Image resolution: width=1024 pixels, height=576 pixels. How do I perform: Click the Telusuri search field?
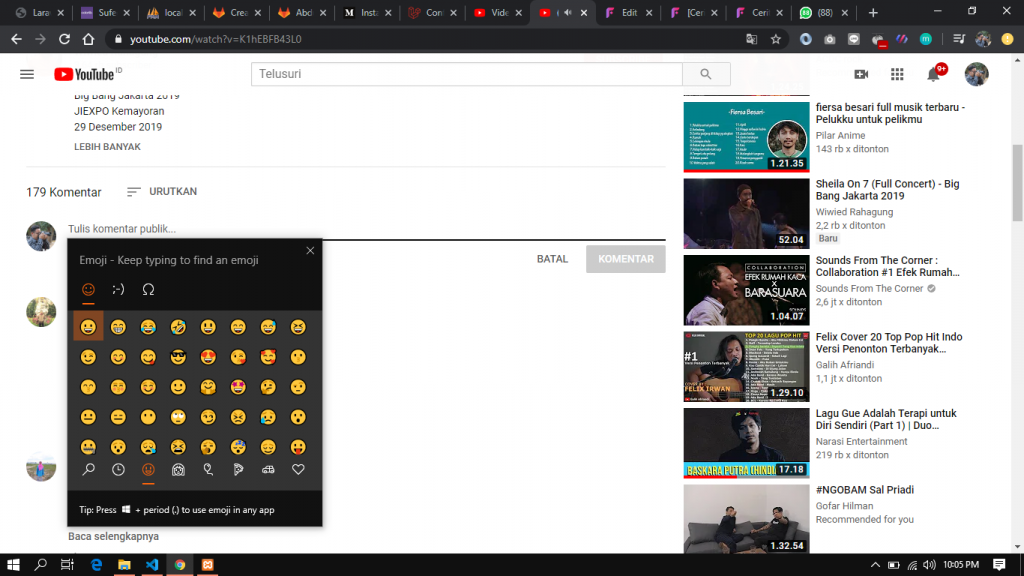click(467, 74)
